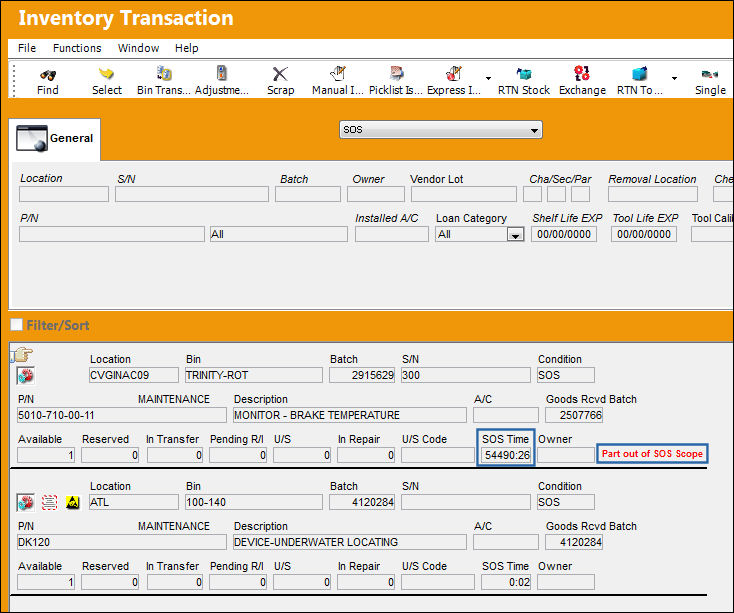The width and height of the screenshot is (734, 613).
Task: Expand the arrow next to Express Issue
Action: pos(488,78)
